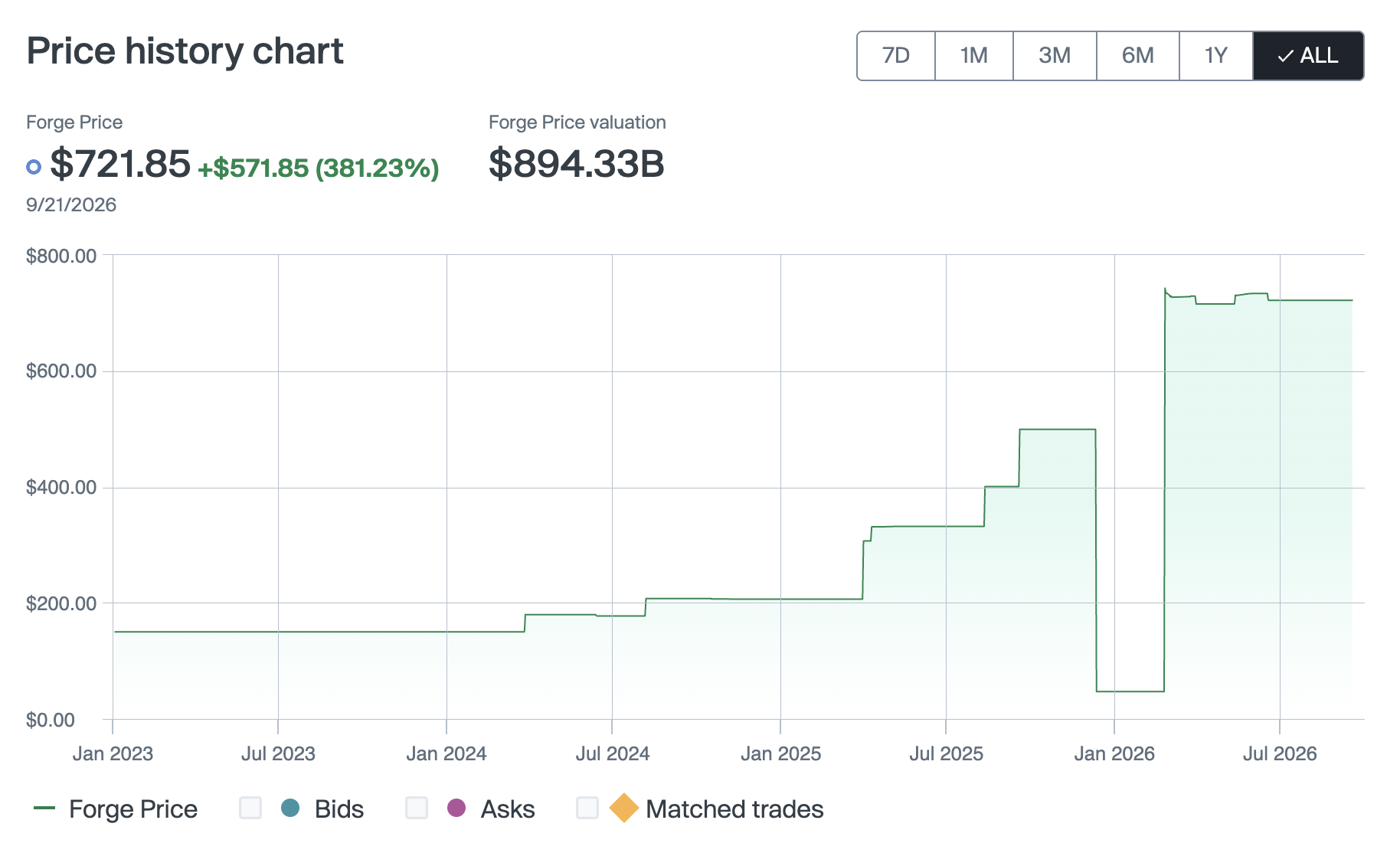The height and width of the screenshot is (856, 1400).
Task: Enable the Matched trades checkbox
Action: pos(587,808)
